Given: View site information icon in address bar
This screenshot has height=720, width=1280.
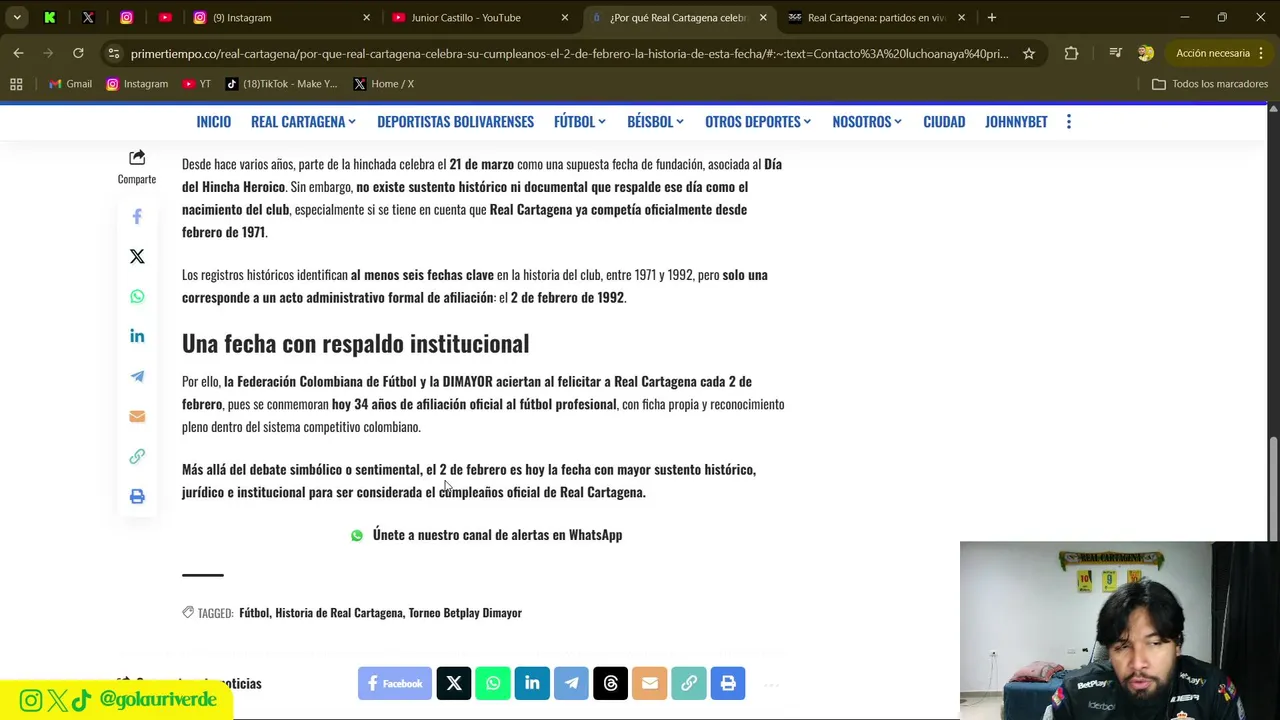Looking at the screenshot, I should click(x=113, y=53).
